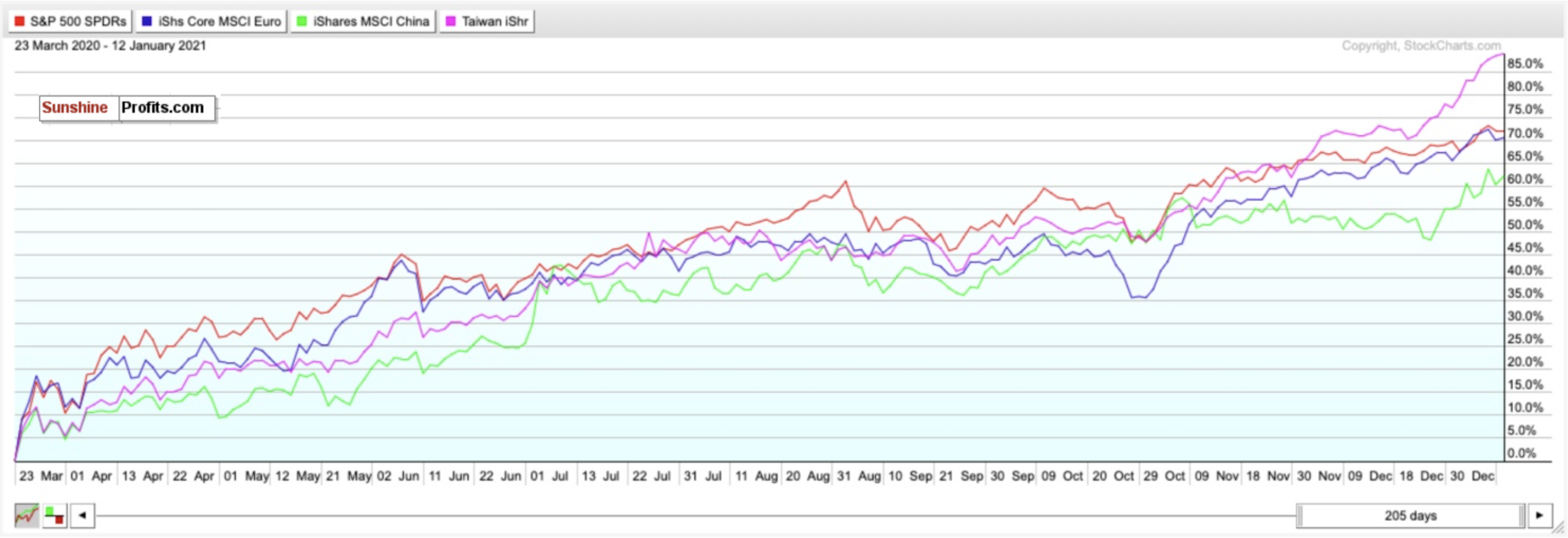Click the 09 Nov x-axis date label

click(1217, 476)
